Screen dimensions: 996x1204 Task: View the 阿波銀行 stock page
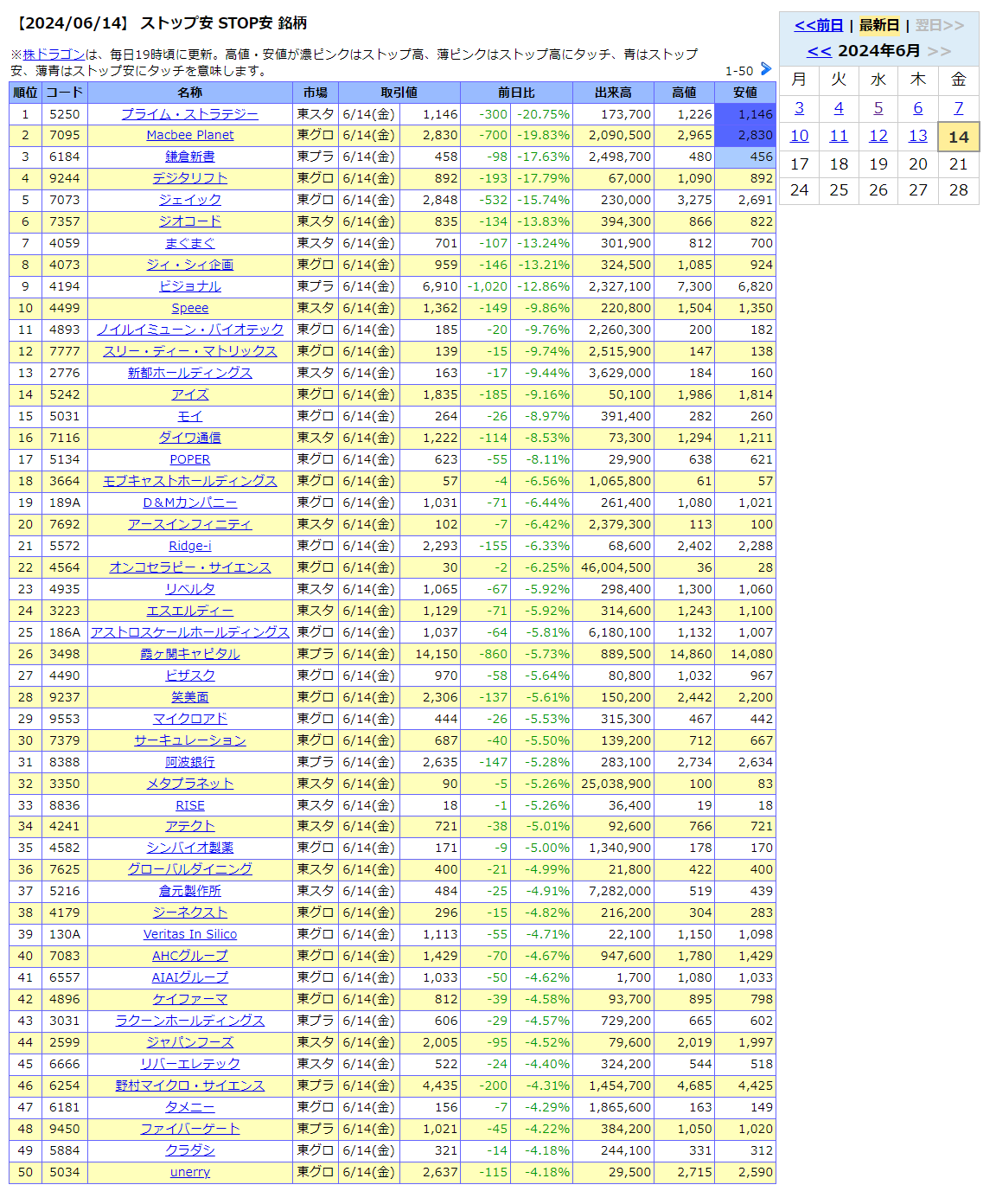(x=190, y=763)
